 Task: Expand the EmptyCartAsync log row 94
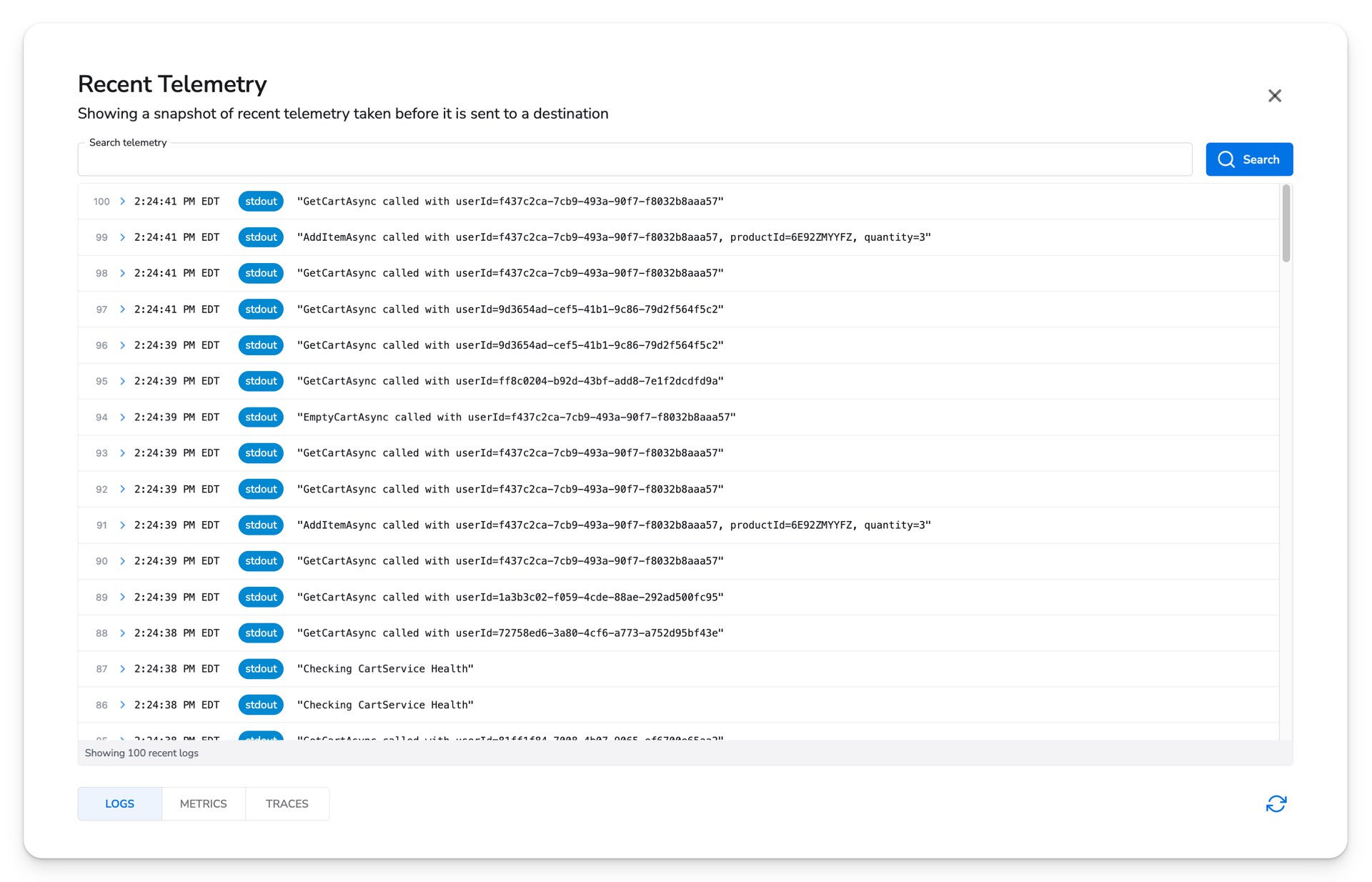(122, 417)
